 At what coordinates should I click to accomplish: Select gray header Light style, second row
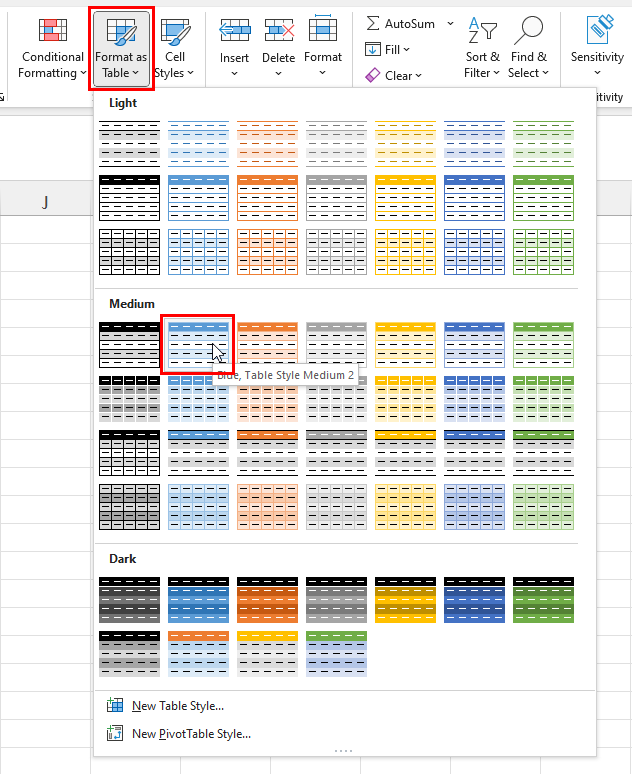point(336,198)
